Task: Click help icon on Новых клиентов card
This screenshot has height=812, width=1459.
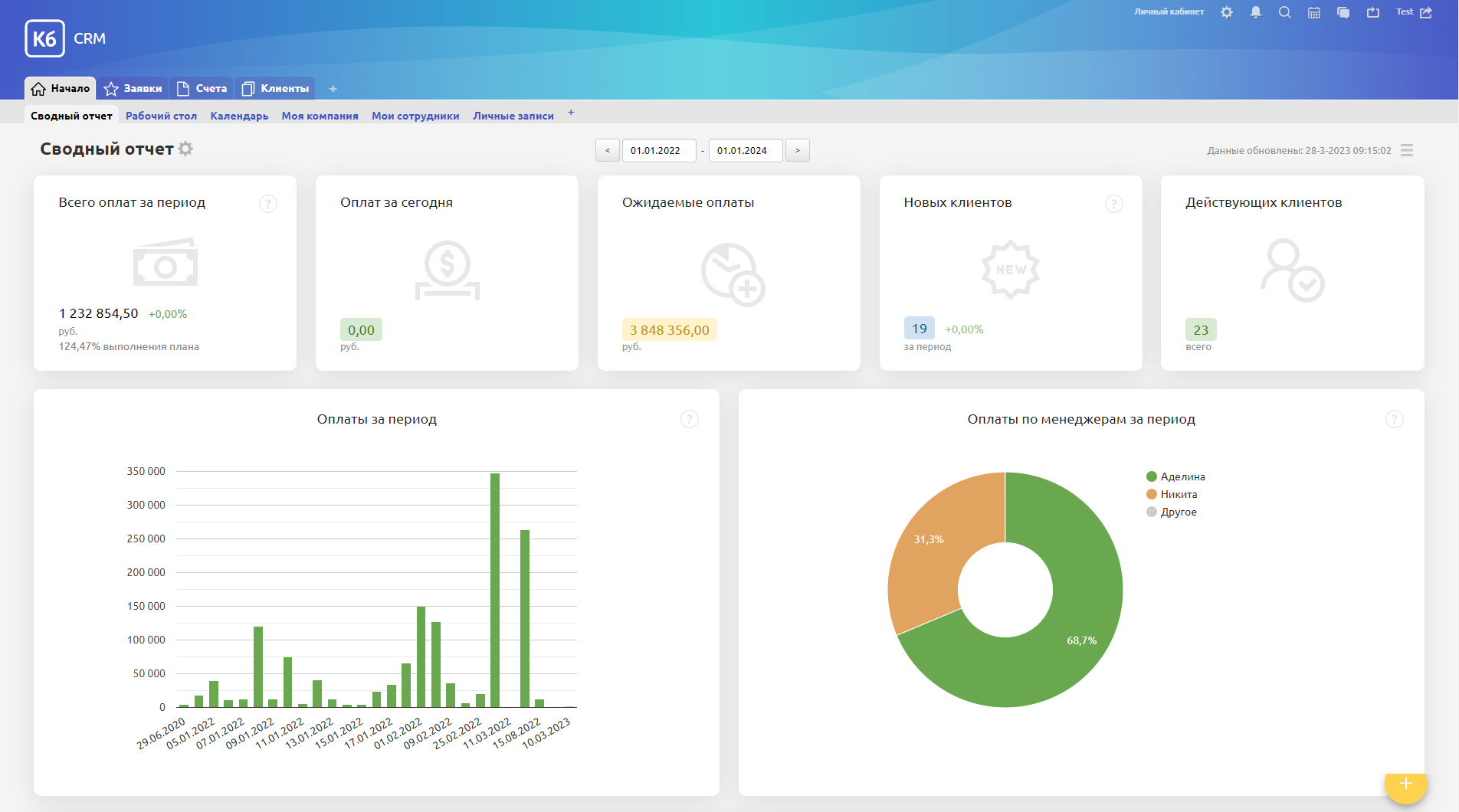Action: pos(1113,204)
